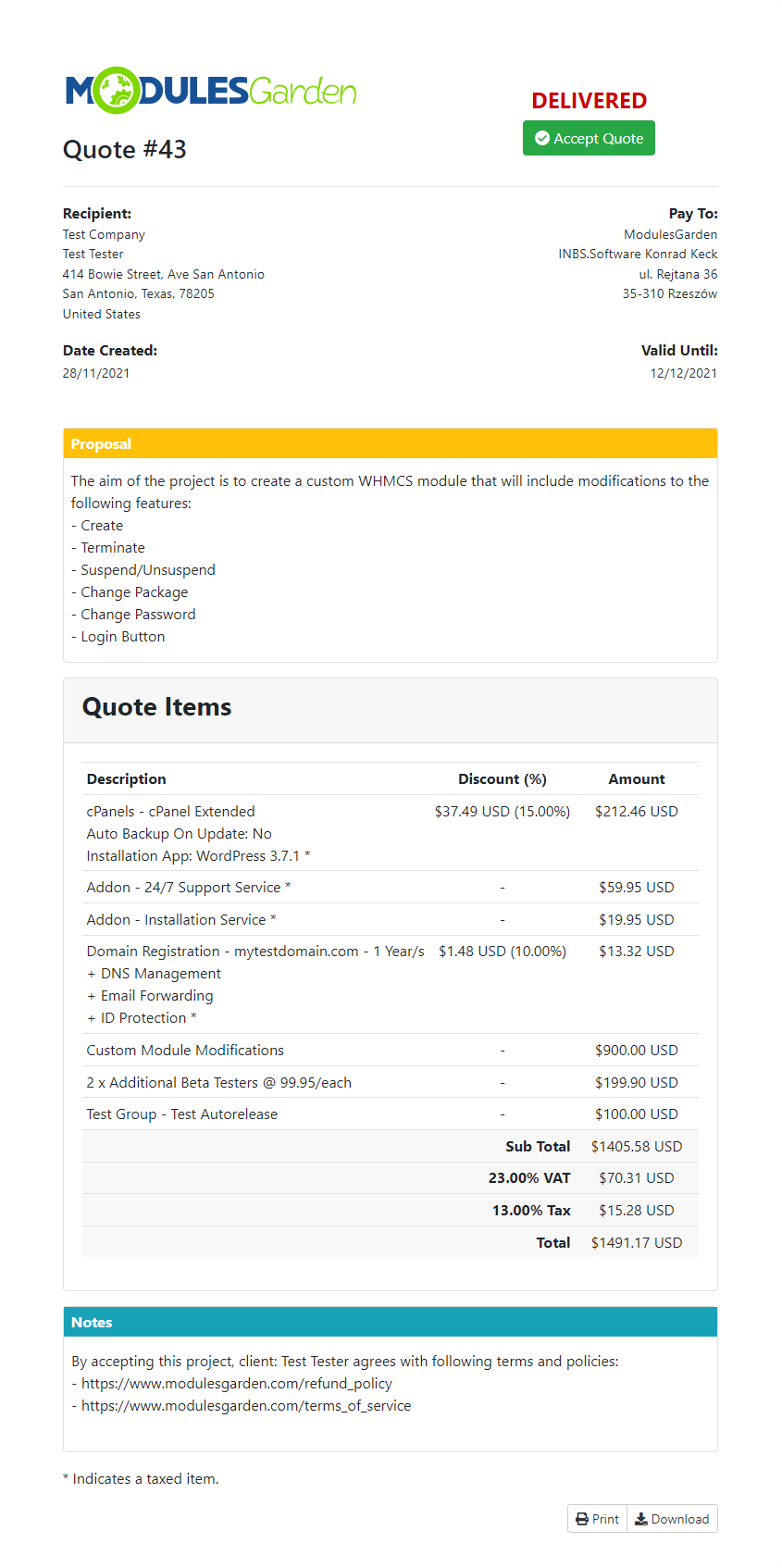782x1568 pixels.
Task: Click the printer icon
Action: 582,1519
